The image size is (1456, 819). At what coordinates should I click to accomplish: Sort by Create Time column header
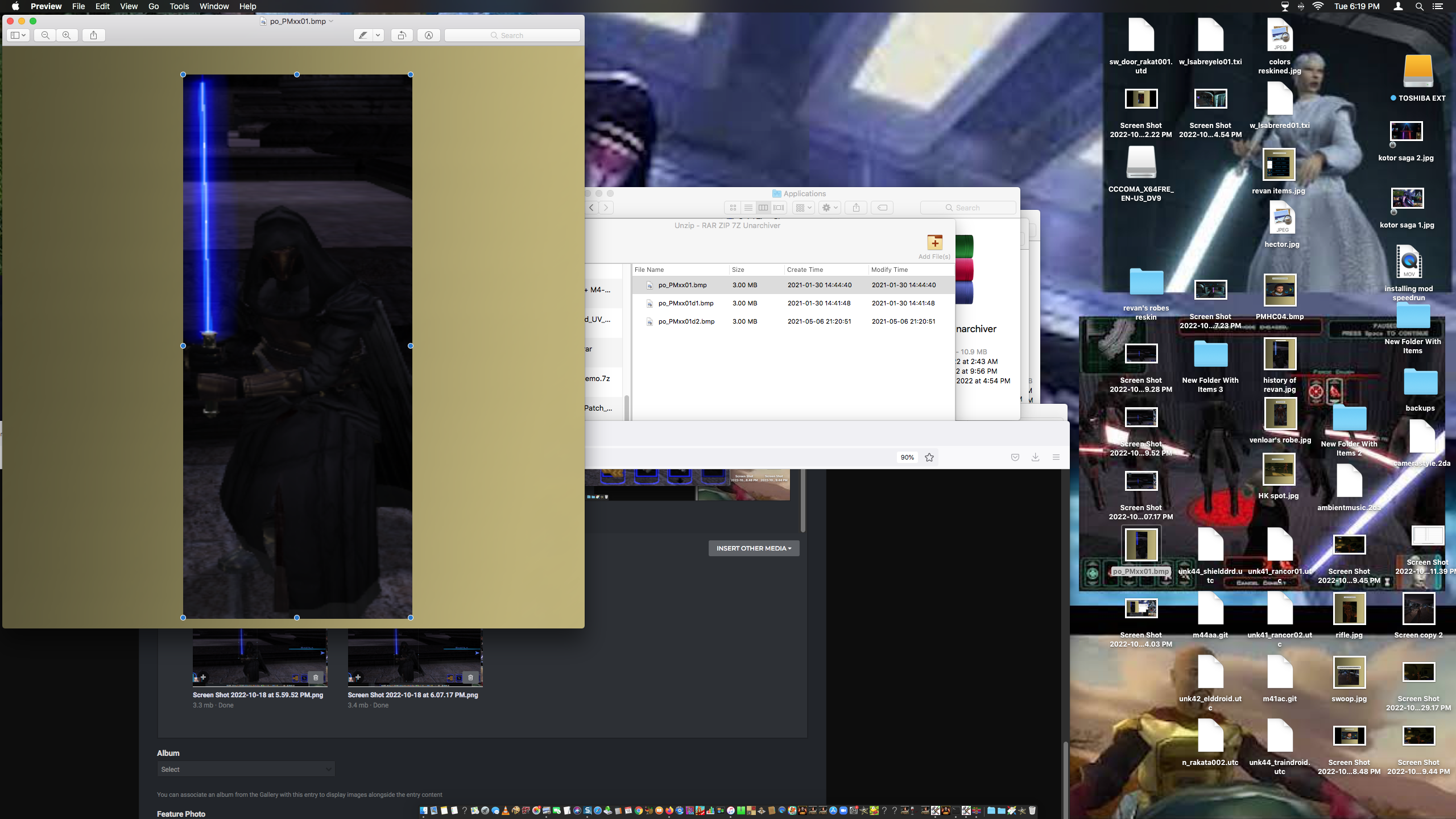(826, 270)
